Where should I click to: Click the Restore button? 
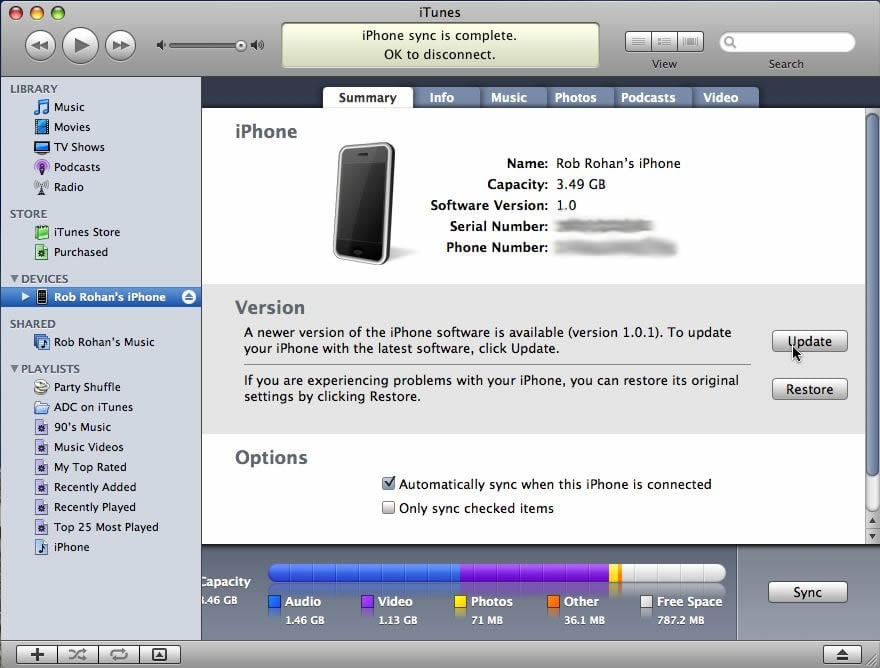809,389
